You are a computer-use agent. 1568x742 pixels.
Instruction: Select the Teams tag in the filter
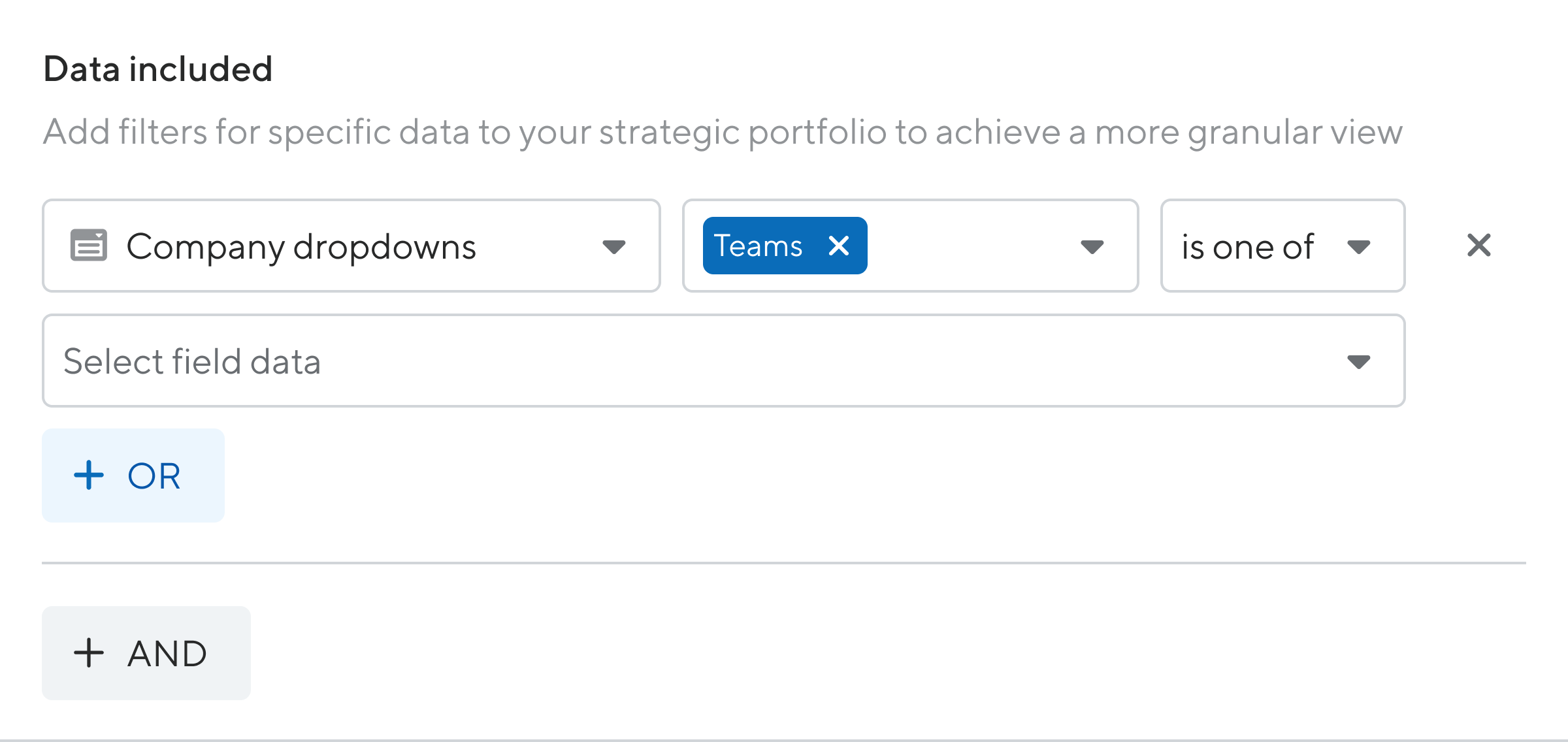click(x=758, y=246)
